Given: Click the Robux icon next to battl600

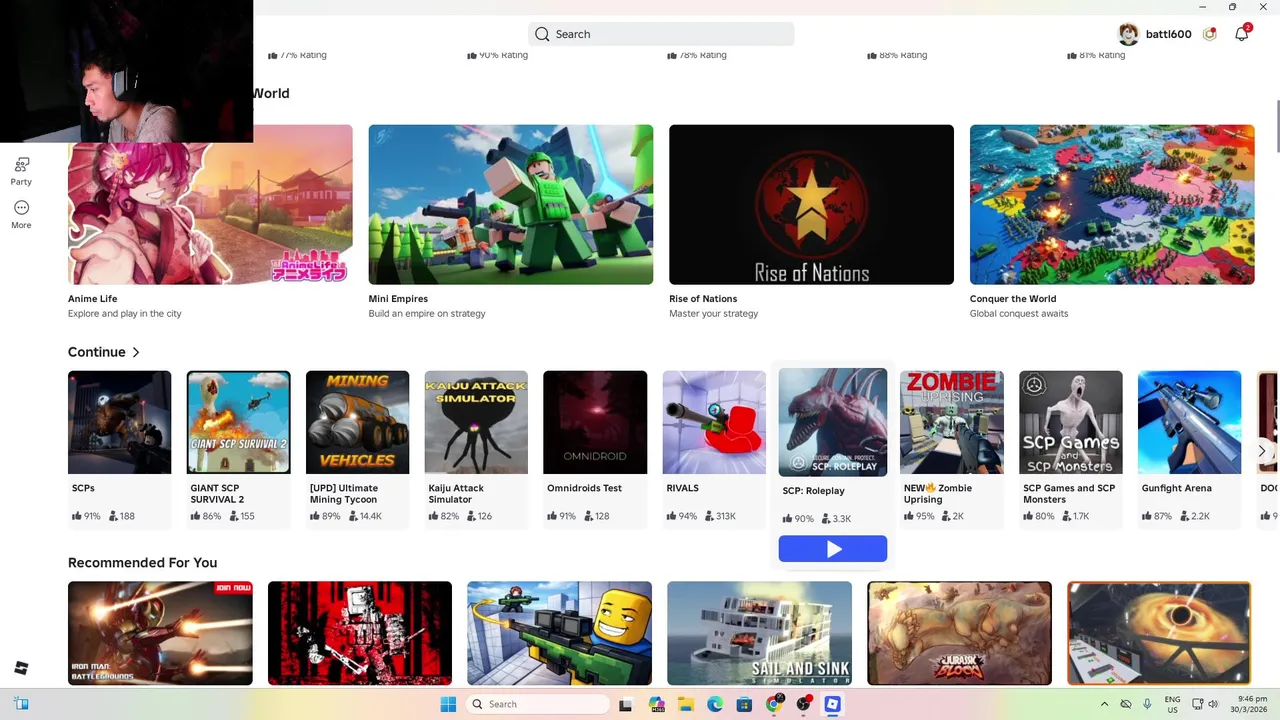Looking at the screenshot, I should pyautogui.click(x=1210, y=34).
